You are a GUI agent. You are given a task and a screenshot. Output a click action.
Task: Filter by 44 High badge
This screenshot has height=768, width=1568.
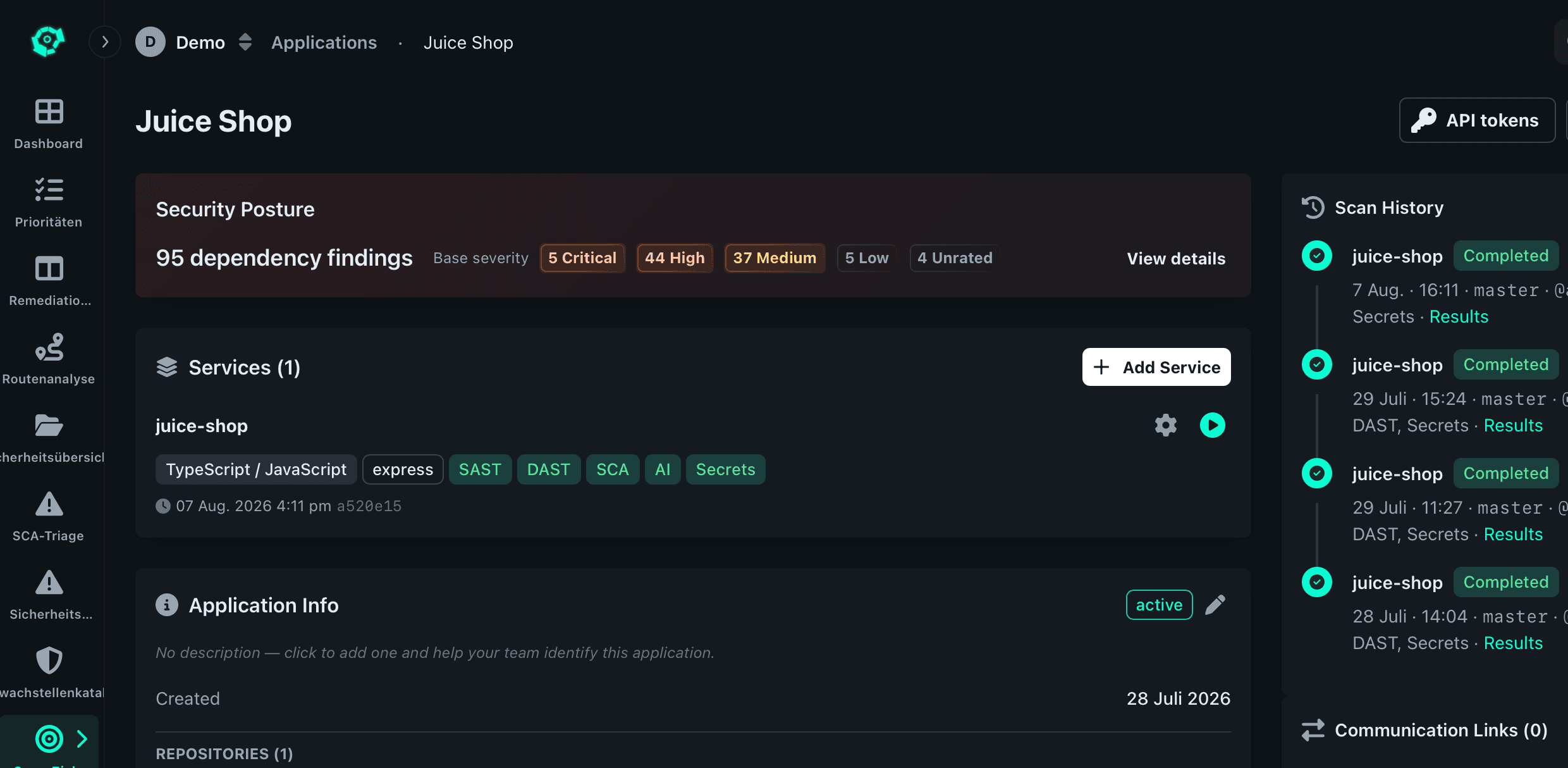tap(675, 258)
